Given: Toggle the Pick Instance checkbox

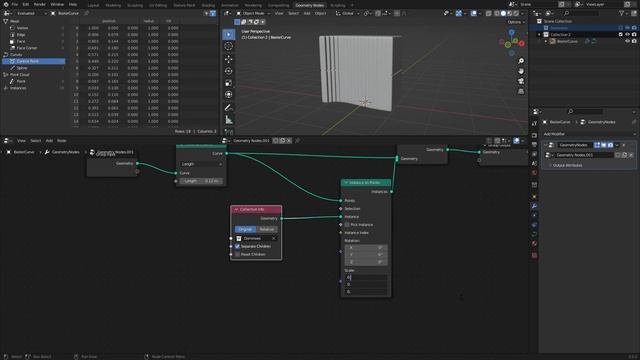Looking at the screenshot, I should point(347,225).
